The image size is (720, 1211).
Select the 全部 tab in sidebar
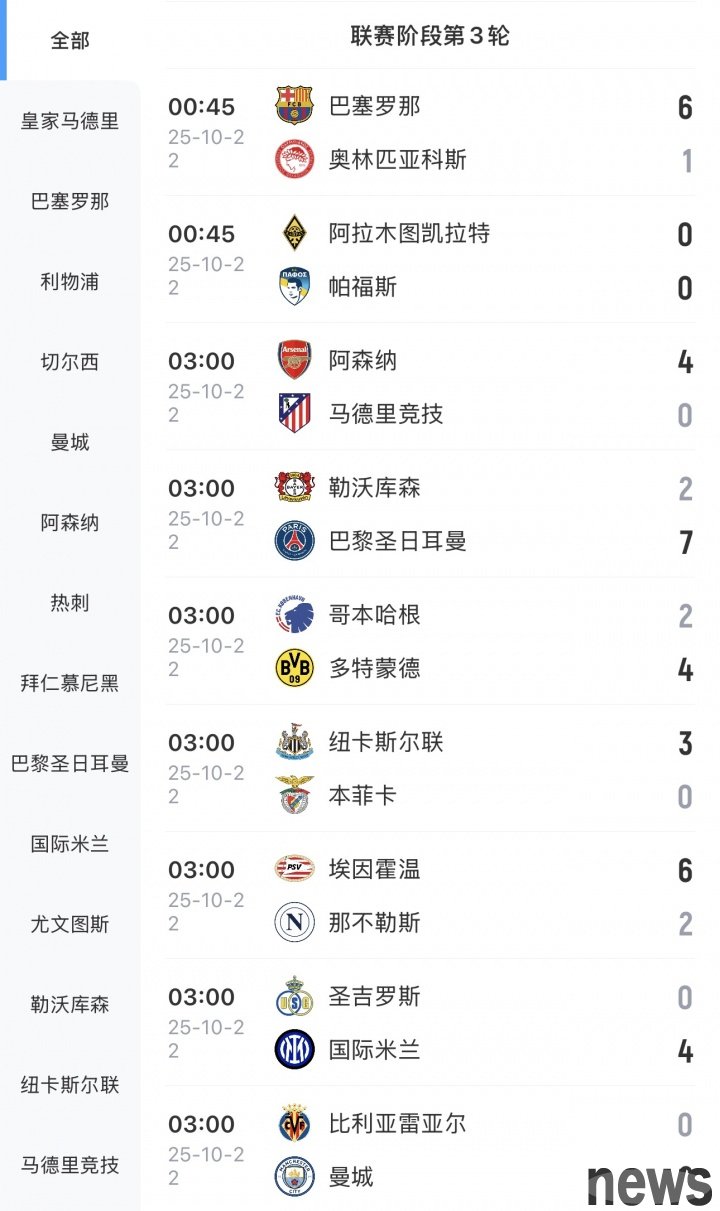tap(70, 41)
